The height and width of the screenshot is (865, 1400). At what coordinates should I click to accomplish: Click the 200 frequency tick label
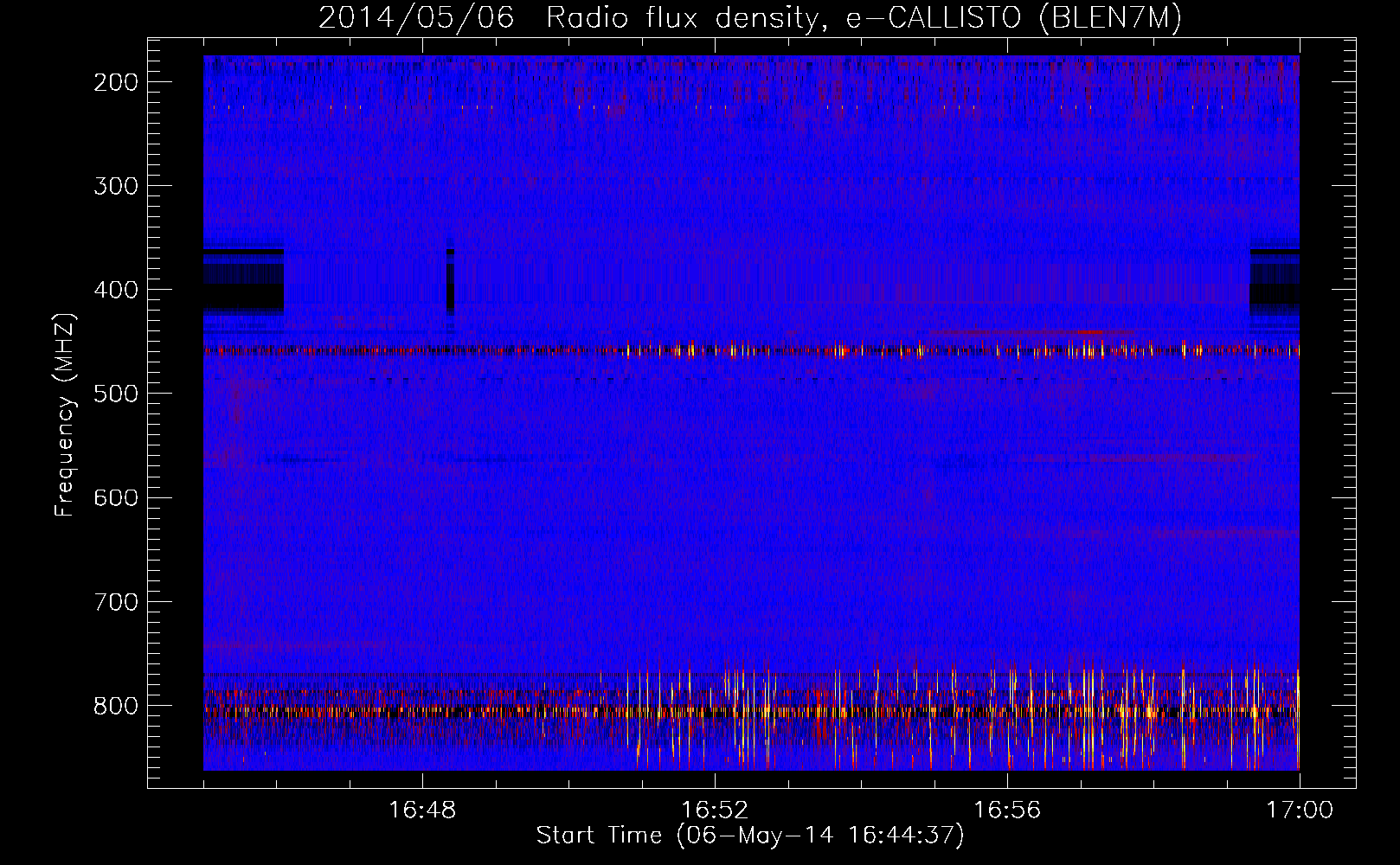[x=116, y=82]
